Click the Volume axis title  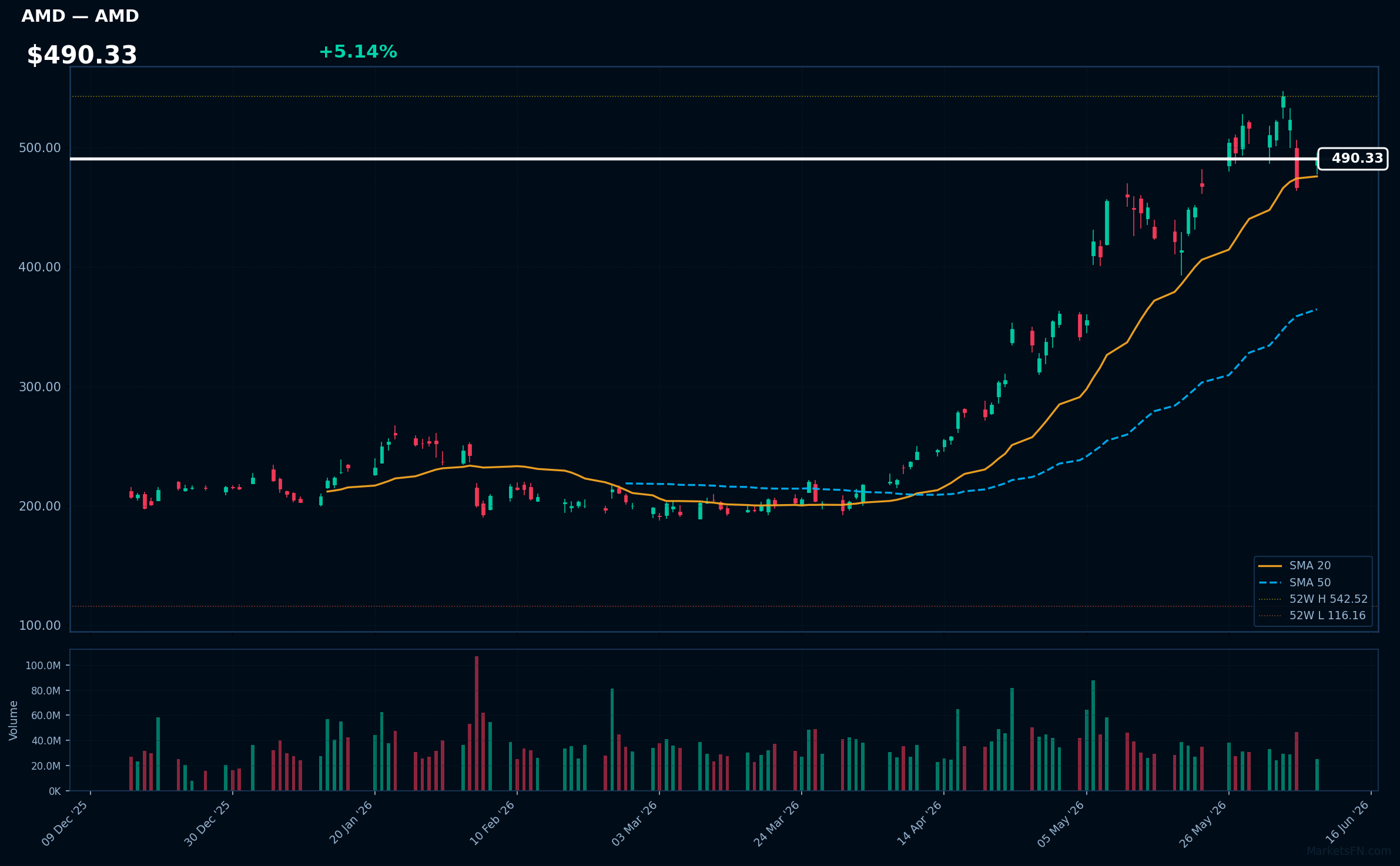click(14, 720)
